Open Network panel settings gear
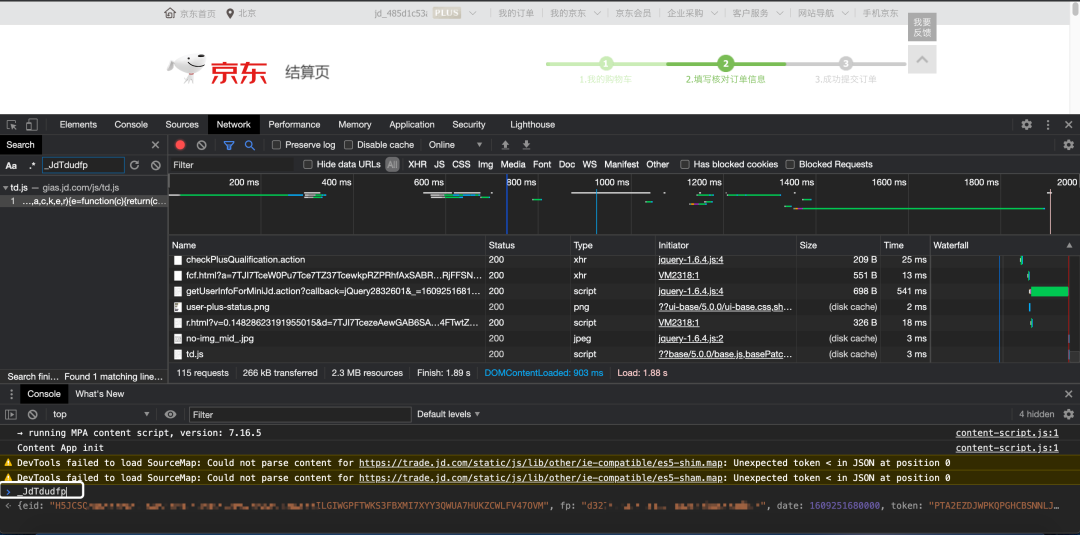The height and width of the screenshot is (535, 1080). [1068, 145]
